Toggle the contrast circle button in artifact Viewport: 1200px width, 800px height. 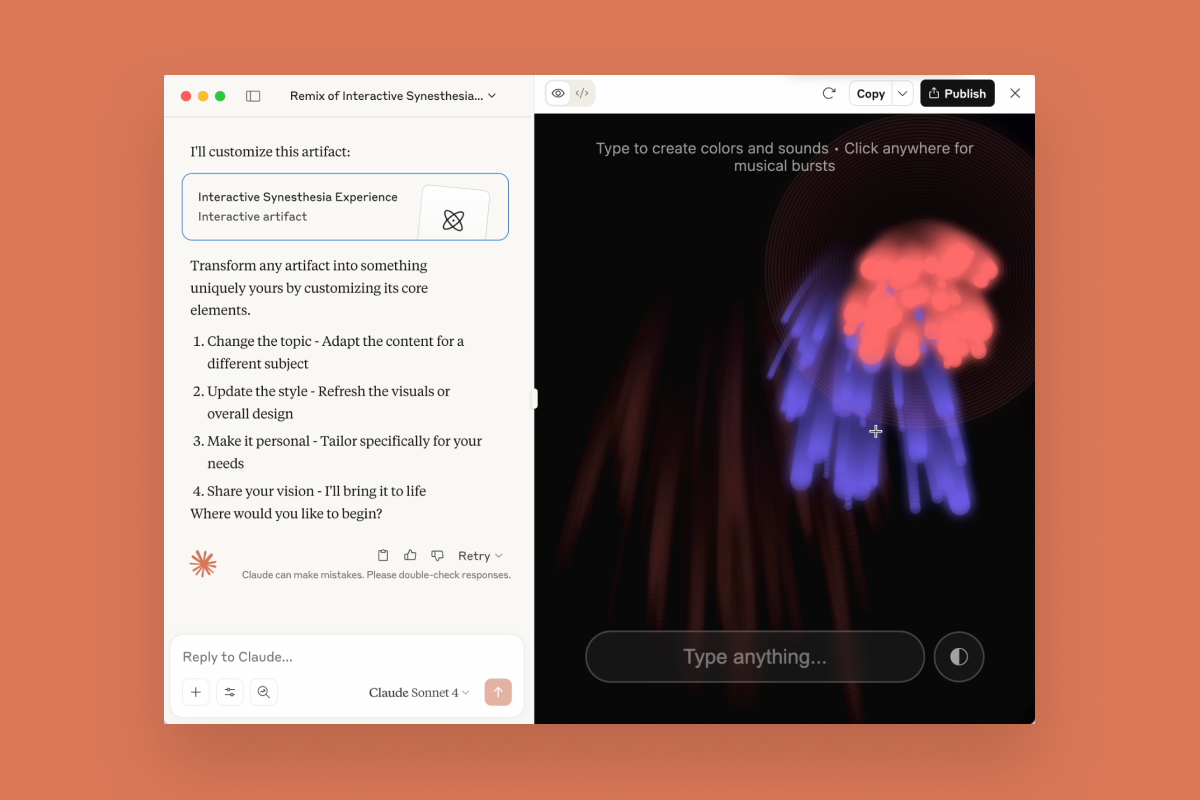pos(959,657)
